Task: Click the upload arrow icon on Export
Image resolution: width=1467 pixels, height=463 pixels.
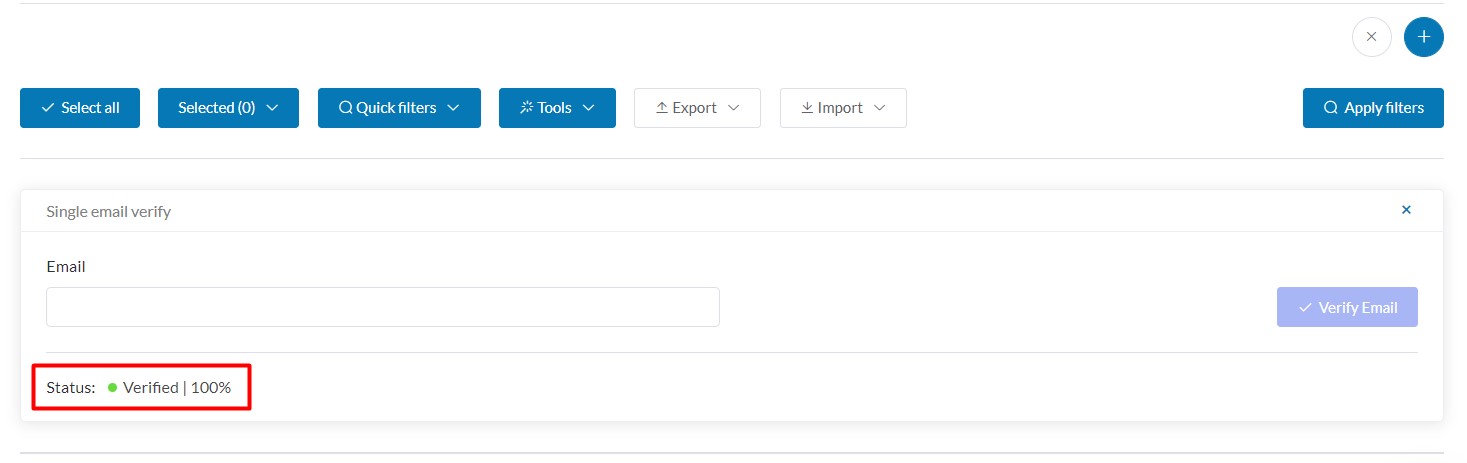Action: (661, 108)
